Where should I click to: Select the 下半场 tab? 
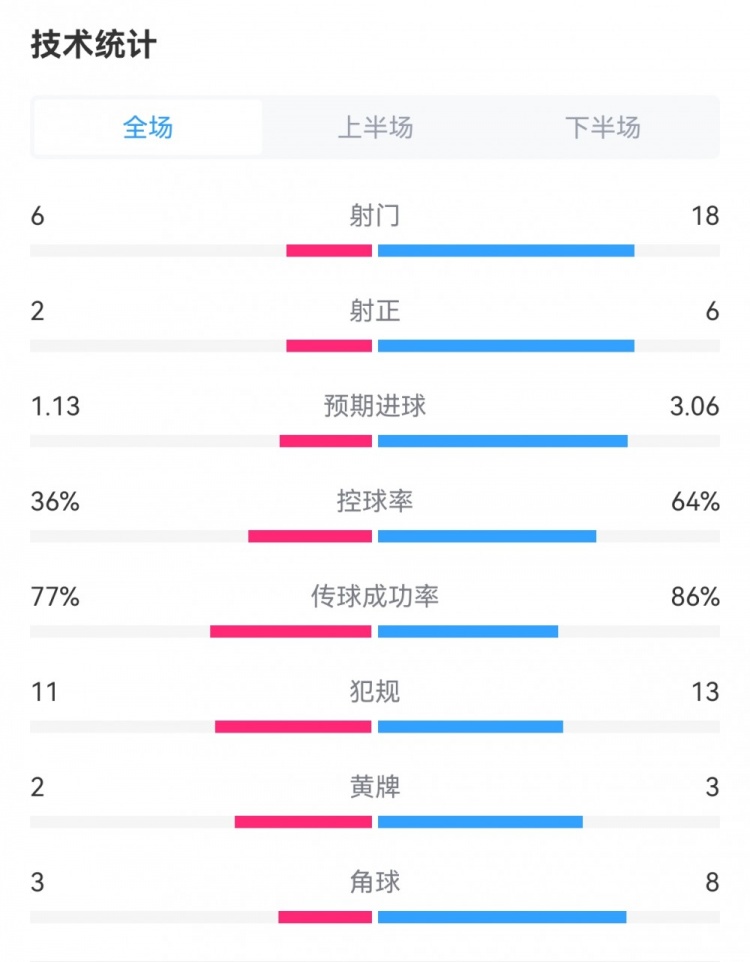602,127
